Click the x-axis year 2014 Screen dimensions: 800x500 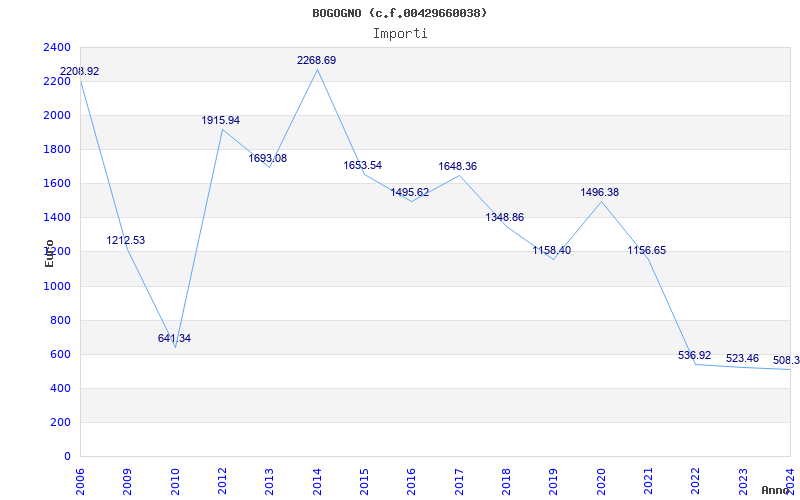(x=316, y=481)
